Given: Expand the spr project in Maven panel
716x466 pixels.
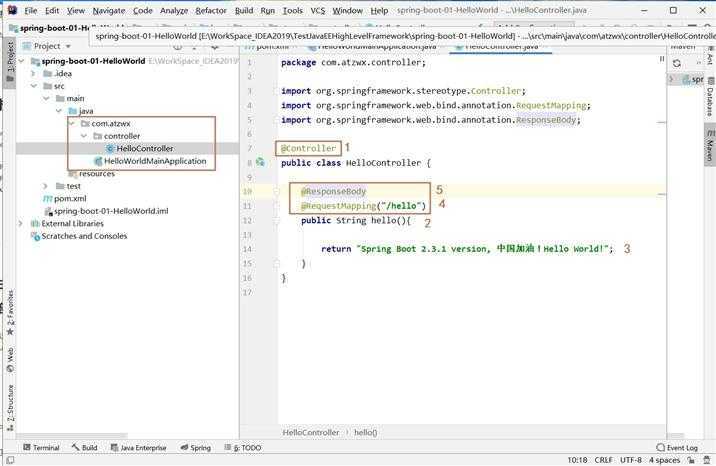Looking at the screenshot, I should pos(671,79).
